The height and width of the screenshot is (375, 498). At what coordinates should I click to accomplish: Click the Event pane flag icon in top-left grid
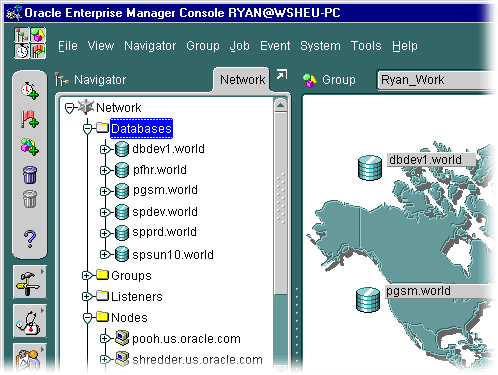tap(38, 51)
